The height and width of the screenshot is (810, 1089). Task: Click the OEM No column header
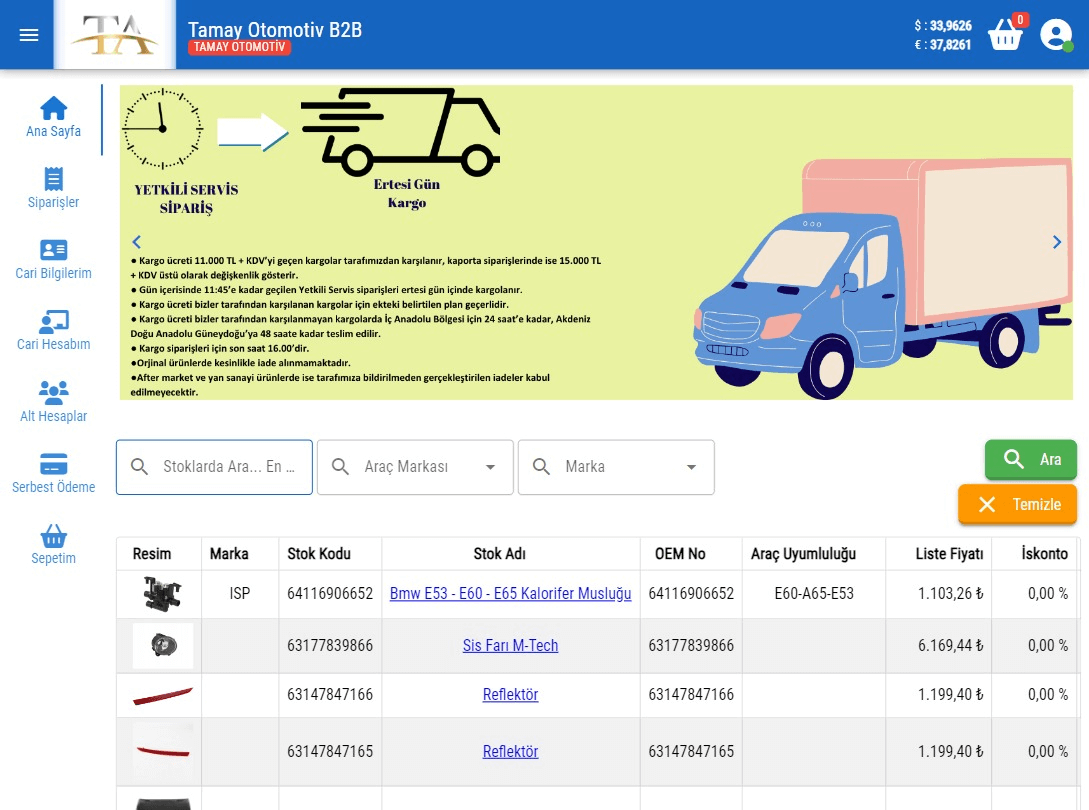(680, 554)
